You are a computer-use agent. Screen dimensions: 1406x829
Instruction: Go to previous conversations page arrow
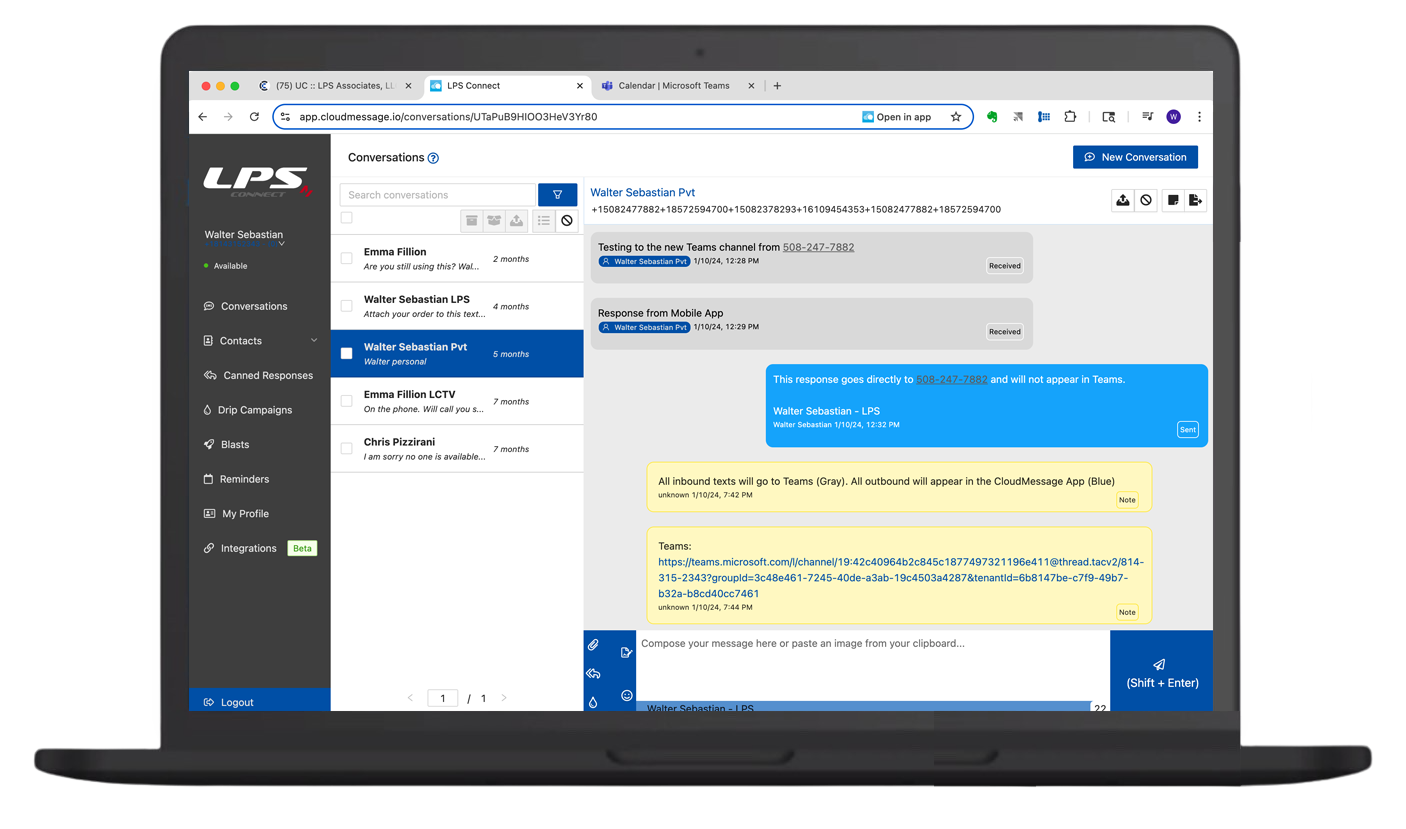click(410, 698)
